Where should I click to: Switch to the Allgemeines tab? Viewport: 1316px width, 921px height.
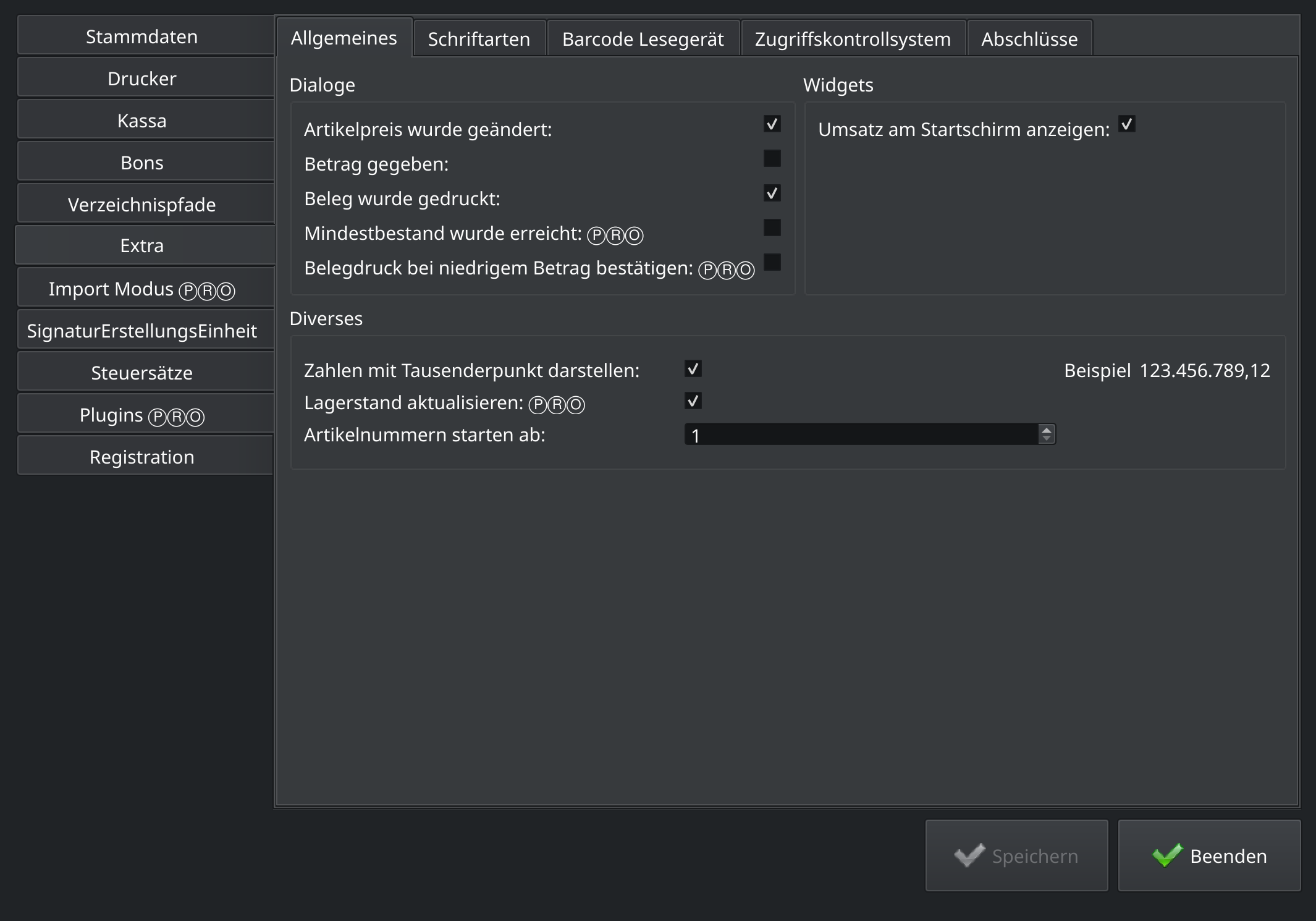point(344,38)
